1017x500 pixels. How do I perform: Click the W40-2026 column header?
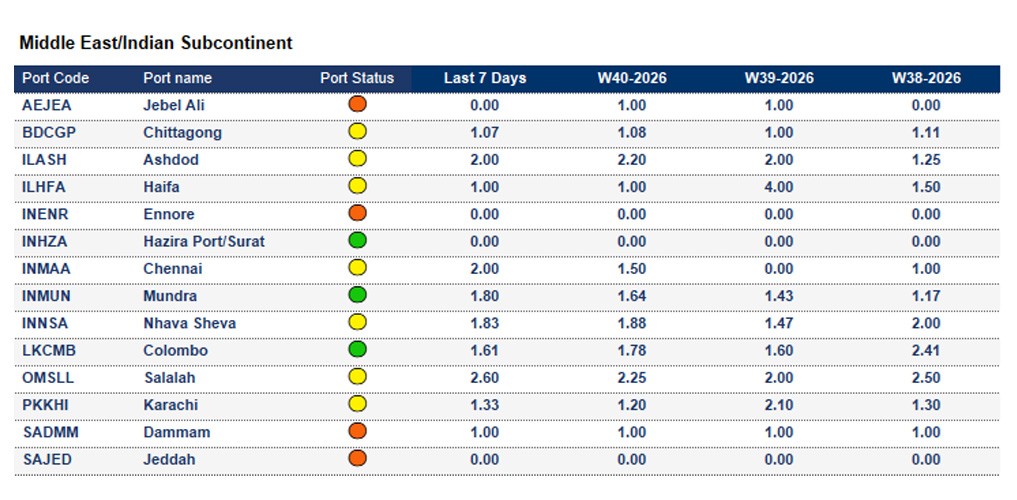pyautogui.click(x=632, y=78)
